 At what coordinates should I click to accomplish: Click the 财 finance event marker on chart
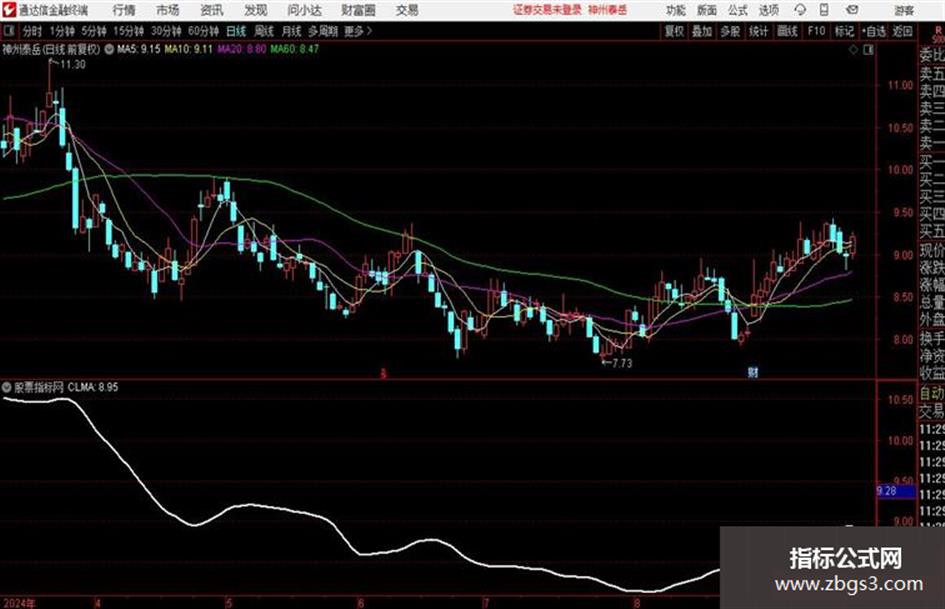coord(753,373)
